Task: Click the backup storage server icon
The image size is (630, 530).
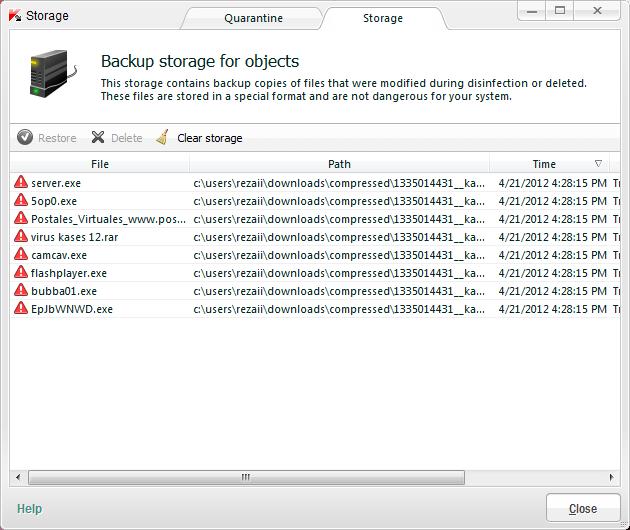Action: point(53,74)
